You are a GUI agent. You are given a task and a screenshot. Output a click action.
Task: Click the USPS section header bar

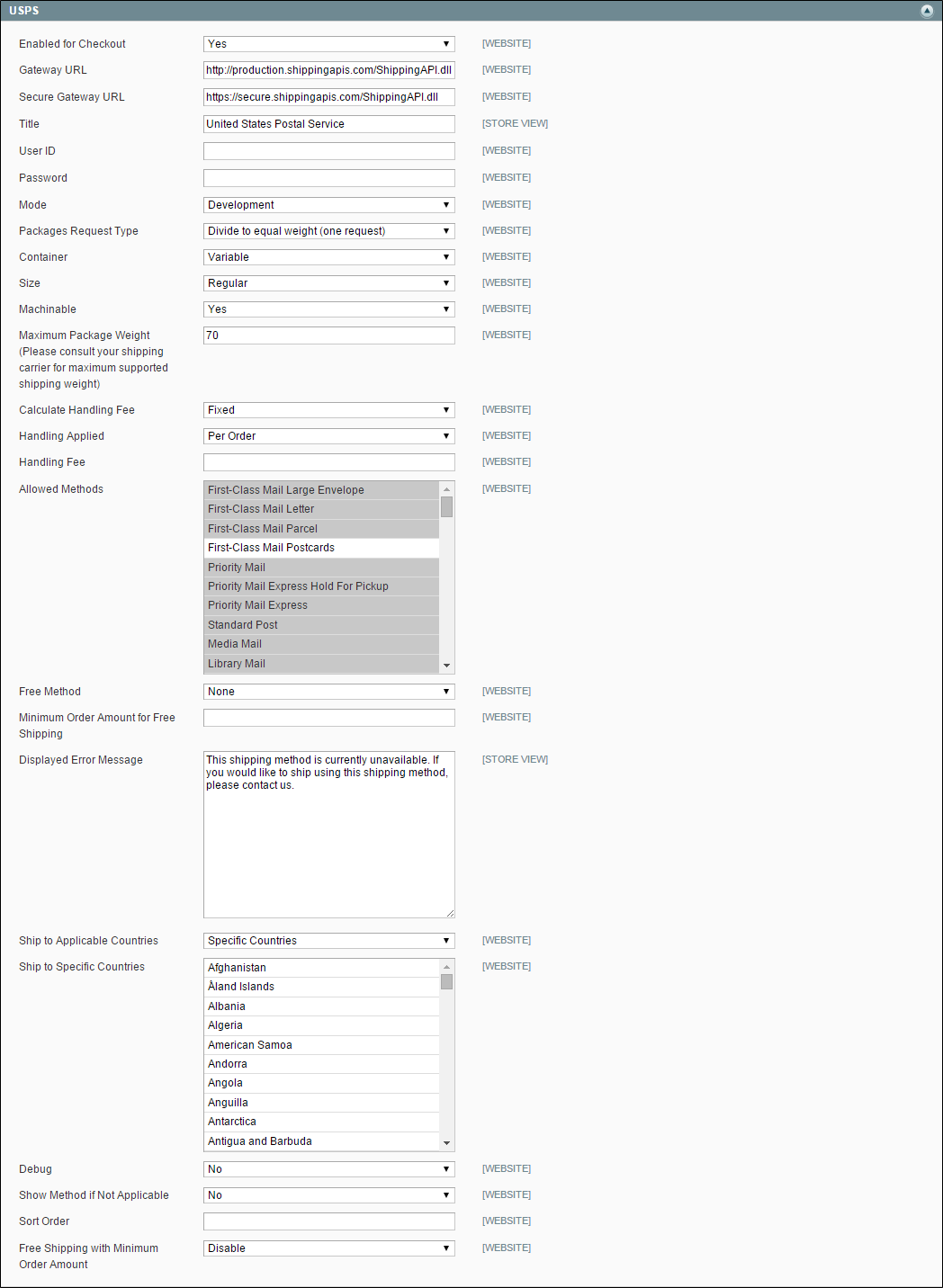click(x=471, y=11)
